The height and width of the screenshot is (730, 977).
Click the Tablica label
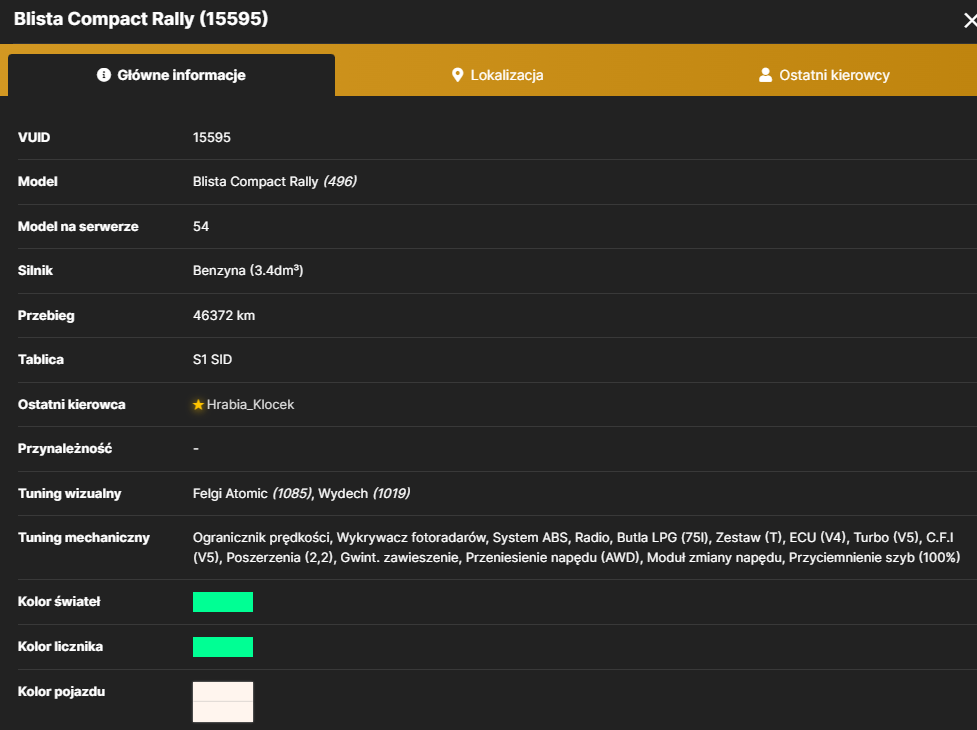[x=41, y=359]
